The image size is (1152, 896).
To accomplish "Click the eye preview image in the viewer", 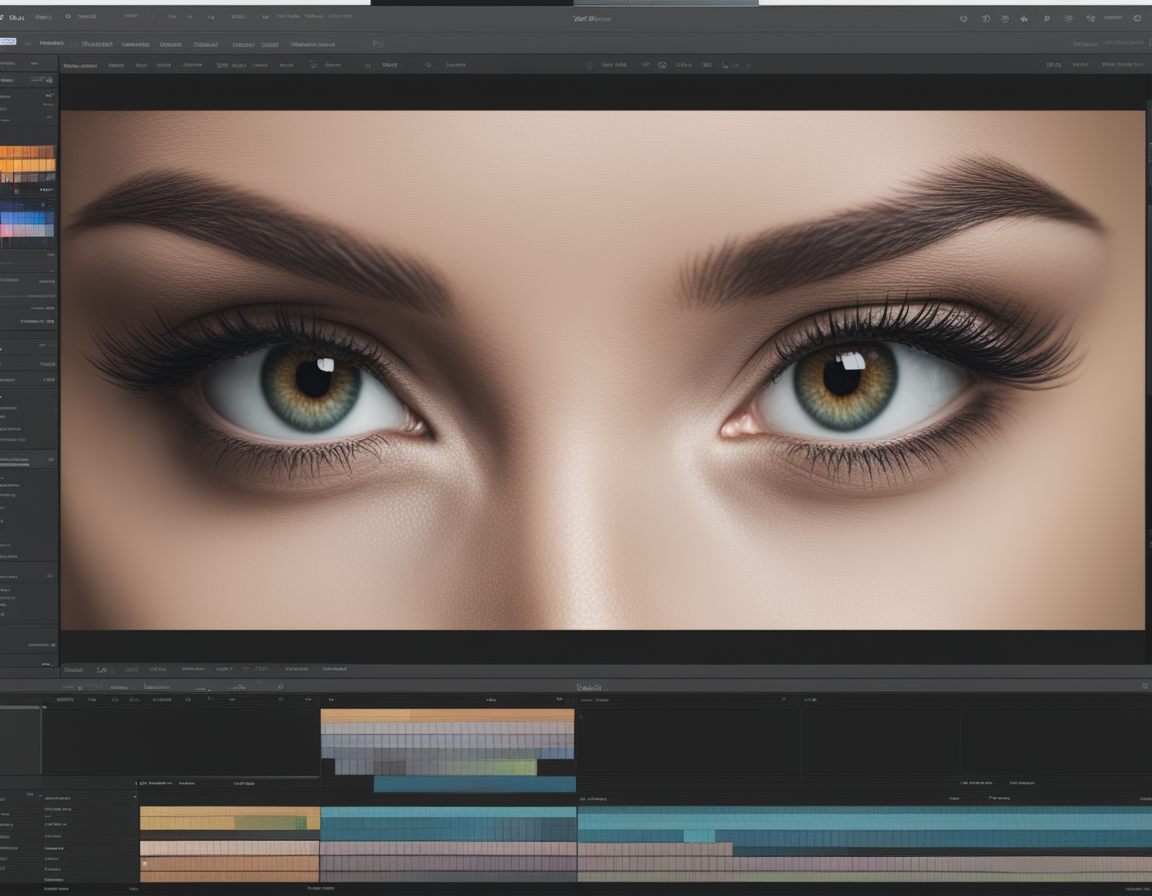I will 602,370.
